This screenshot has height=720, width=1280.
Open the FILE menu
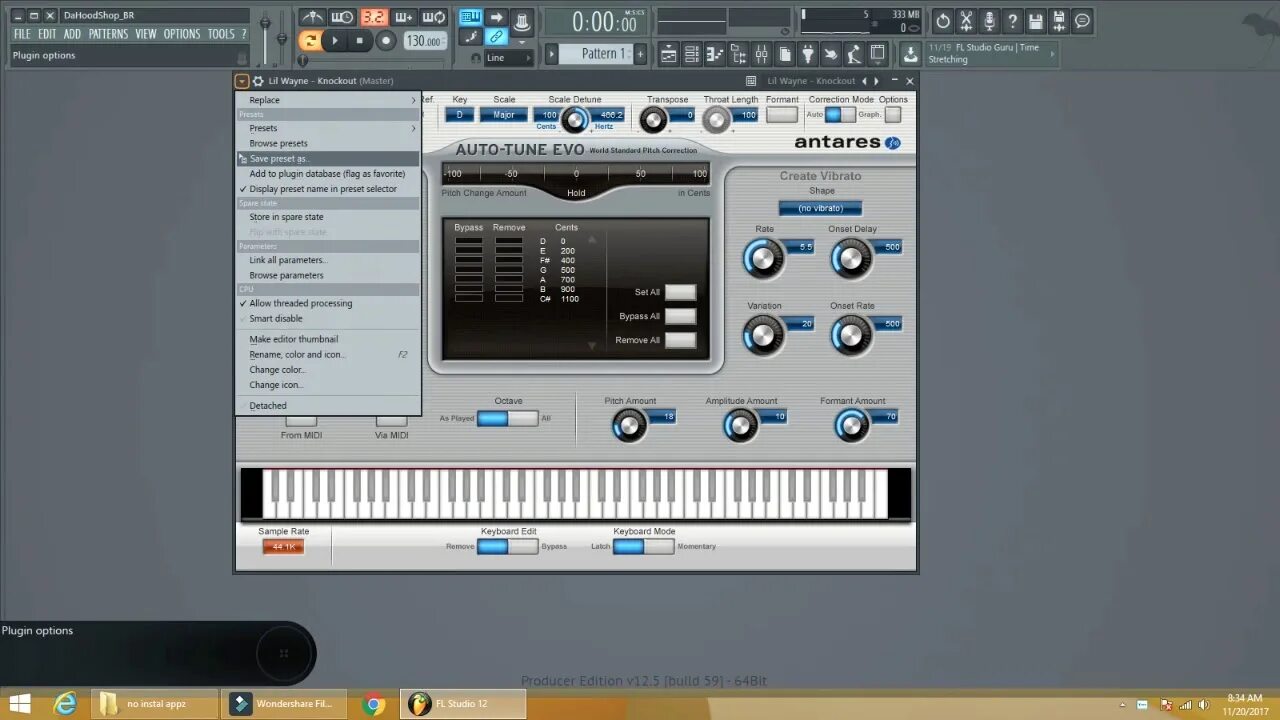(22, 34)
